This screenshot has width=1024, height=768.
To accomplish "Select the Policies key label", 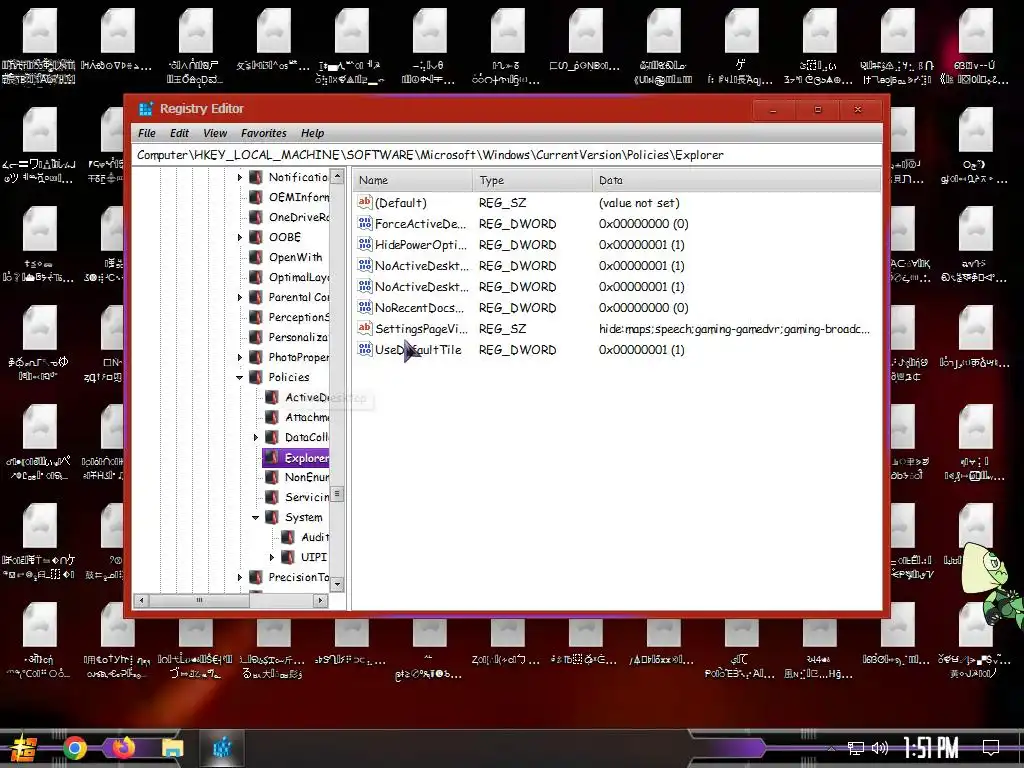I will coord(289,377).
